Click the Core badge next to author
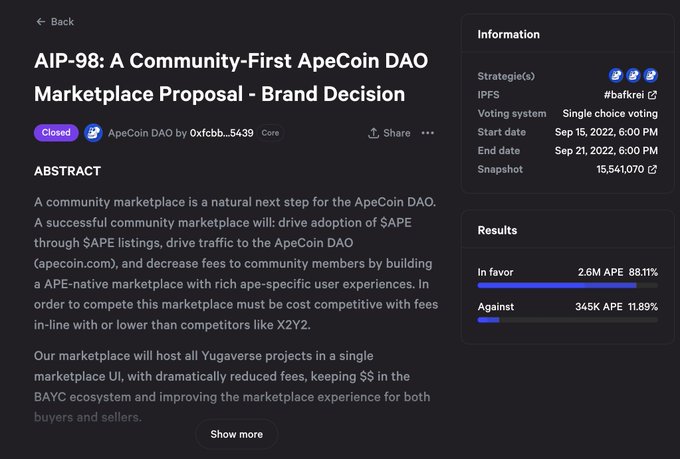 [x=270, y=133]
